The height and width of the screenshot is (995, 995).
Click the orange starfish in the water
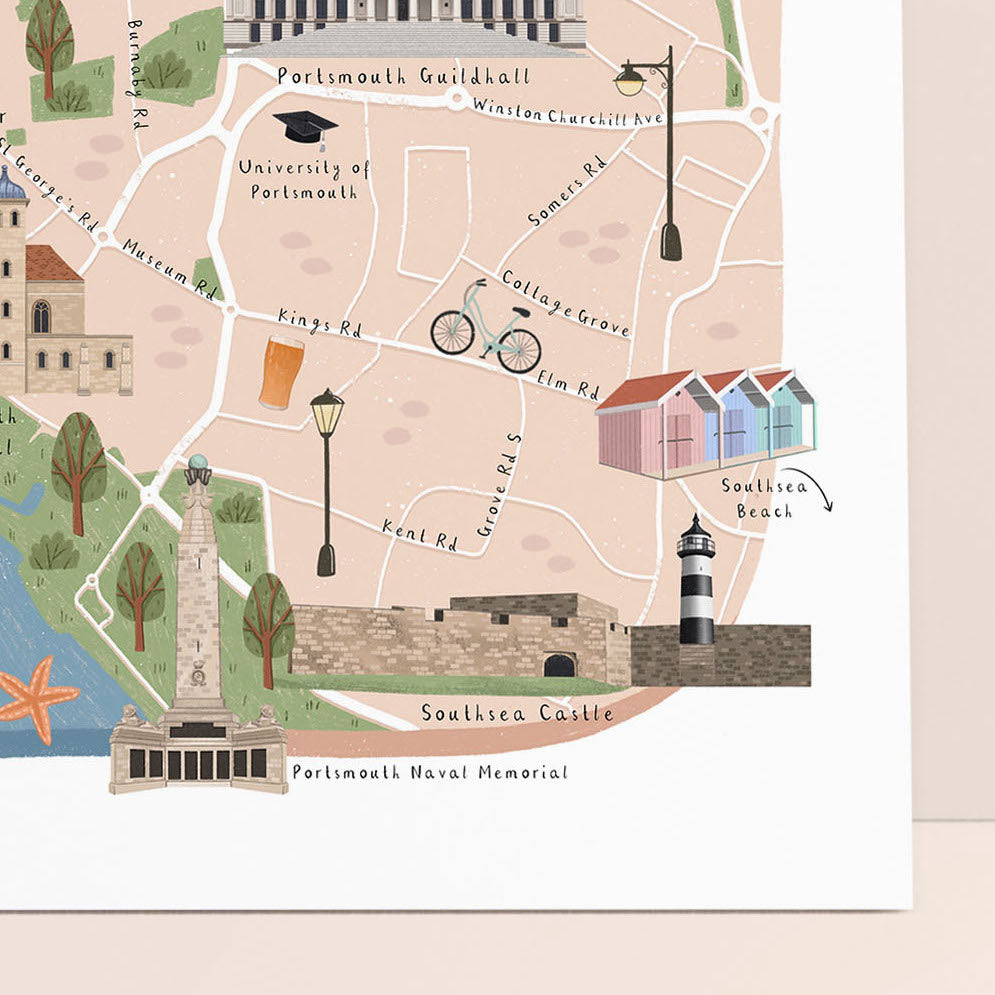(37, 699)
